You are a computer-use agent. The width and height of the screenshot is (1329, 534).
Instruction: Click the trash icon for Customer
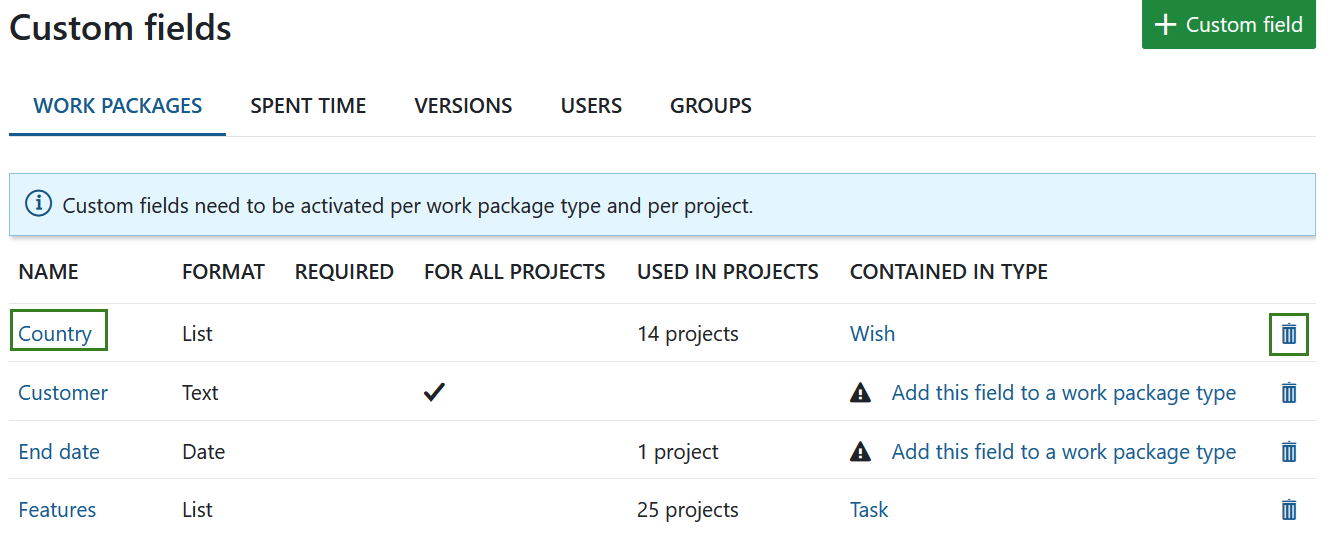pos(1288,393)
